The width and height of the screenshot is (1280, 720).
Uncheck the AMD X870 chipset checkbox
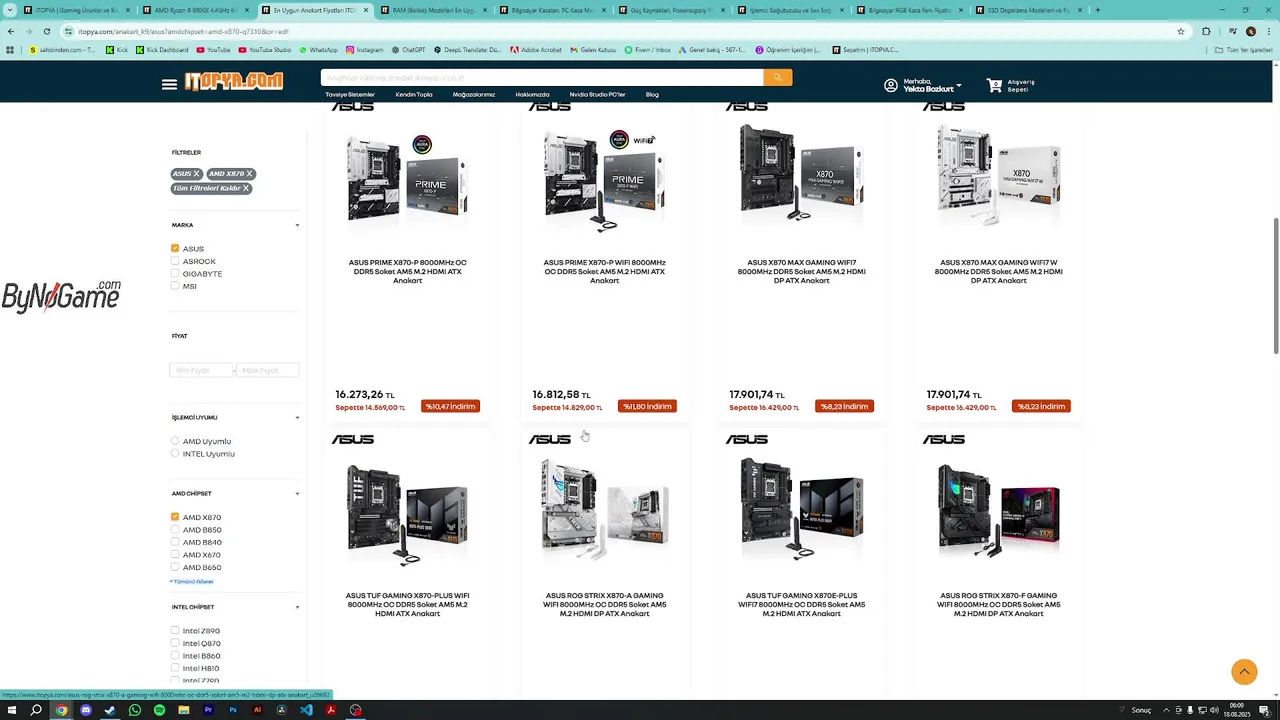[x=175, y=517]
